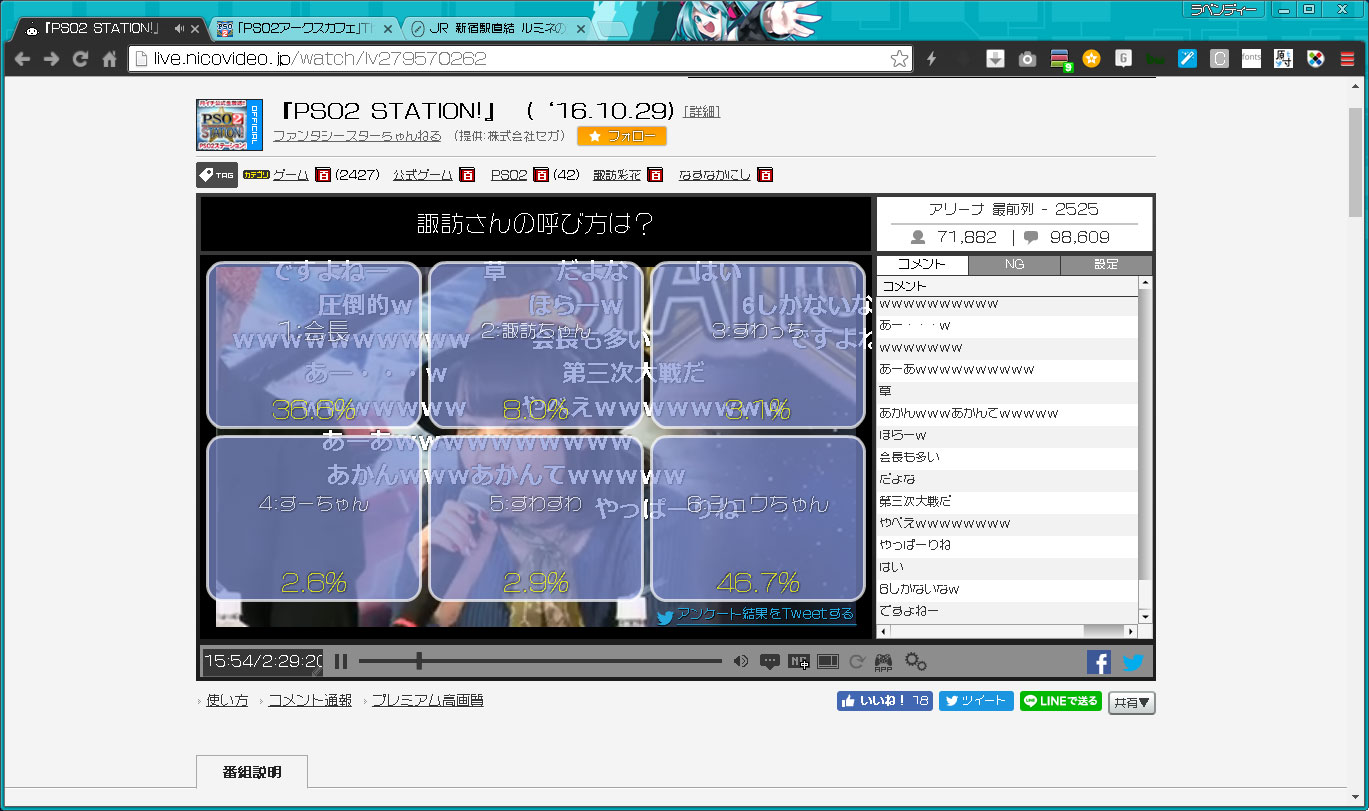Open the 詳細 details link

[702, 111]
